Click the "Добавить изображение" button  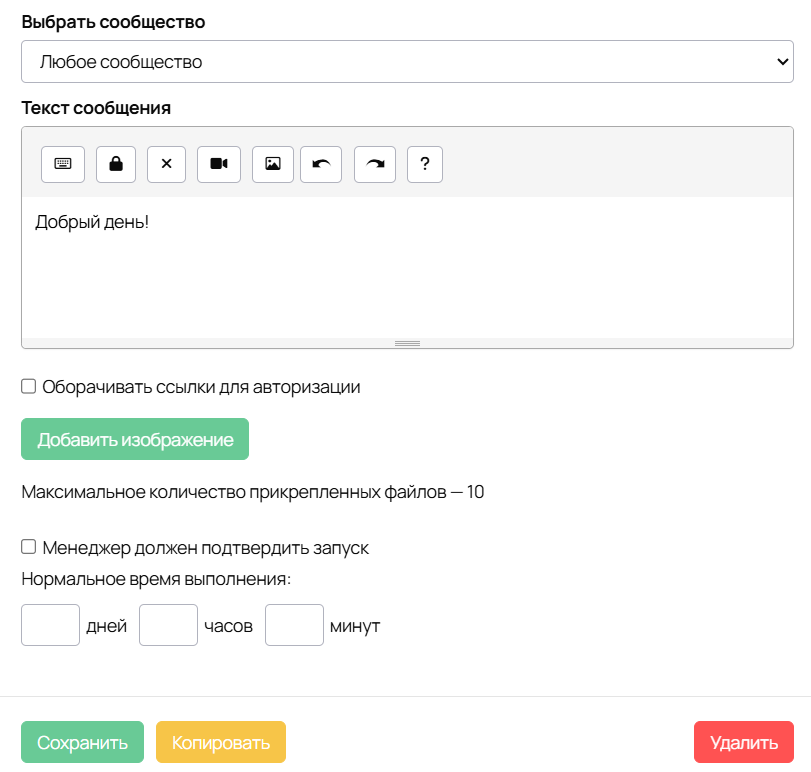[135, 440]
